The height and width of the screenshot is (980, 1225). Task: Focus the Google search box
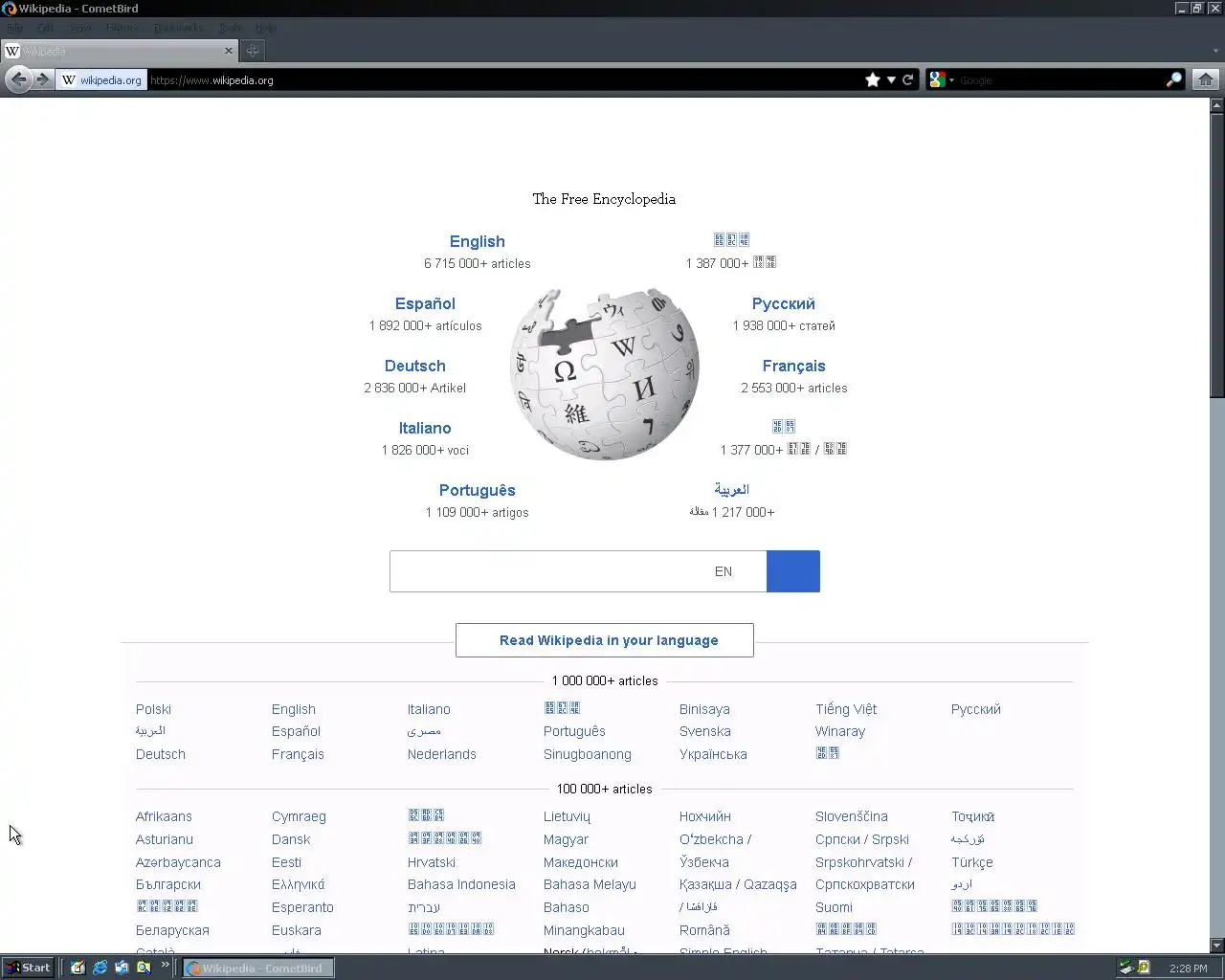[1060, 80]
